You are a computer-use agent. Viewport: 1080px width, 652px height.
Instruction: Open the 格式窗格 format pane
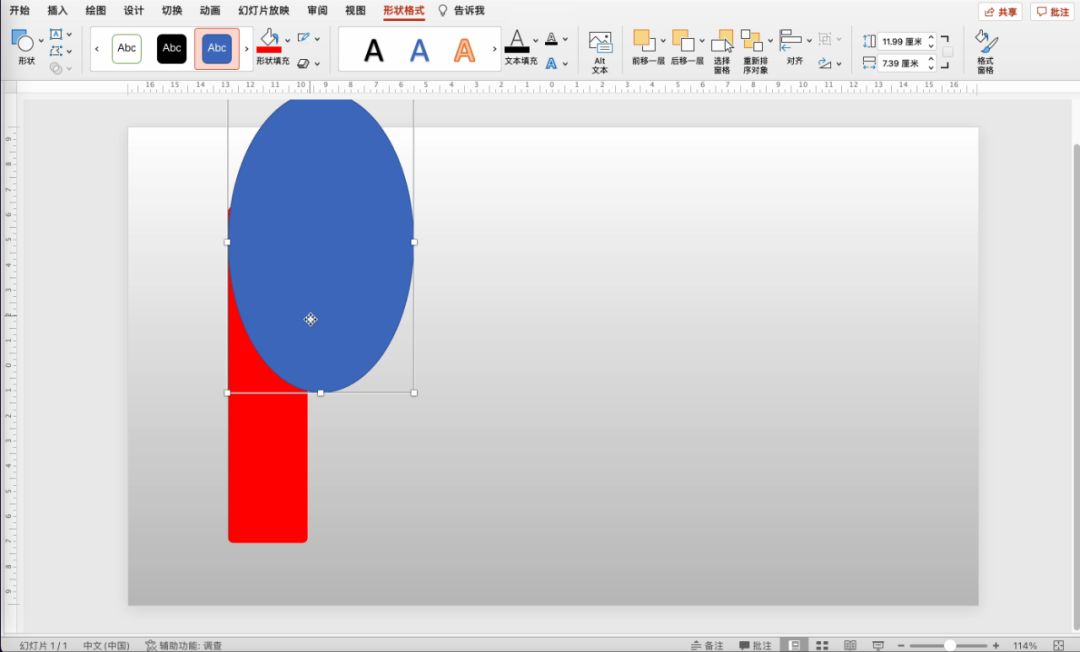click(986, 52)
